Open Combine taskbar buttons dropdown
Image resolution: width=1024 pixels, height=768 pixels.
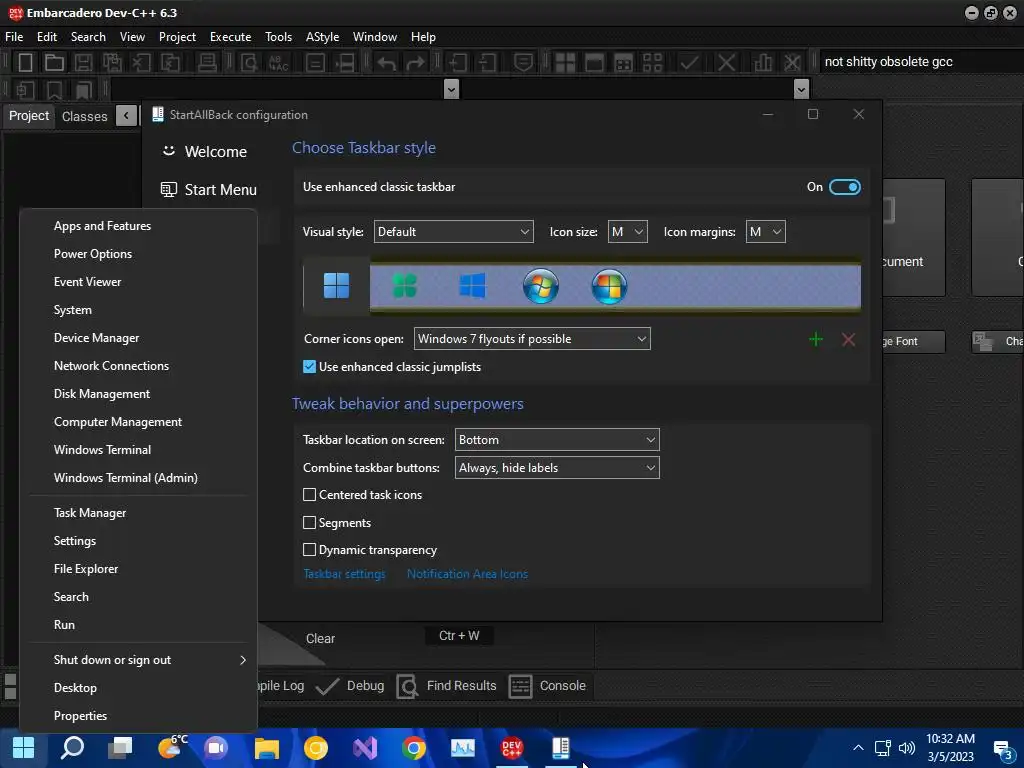point(557,468)
